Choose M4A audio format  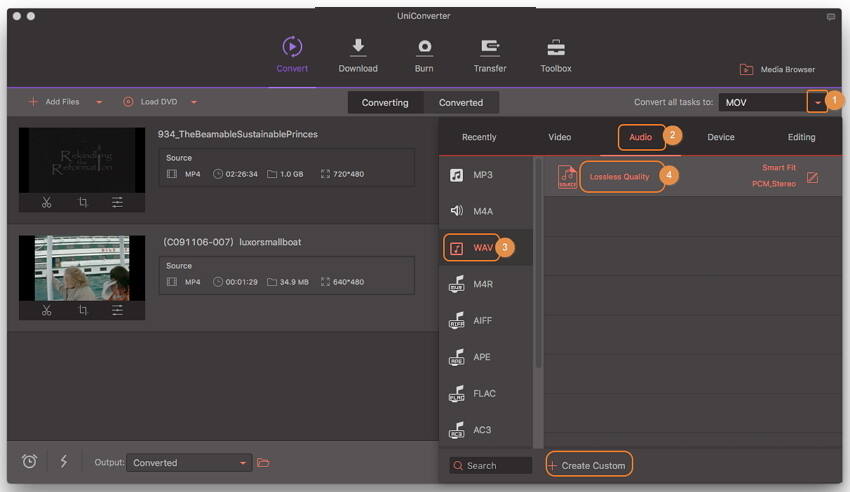[486, 211]
